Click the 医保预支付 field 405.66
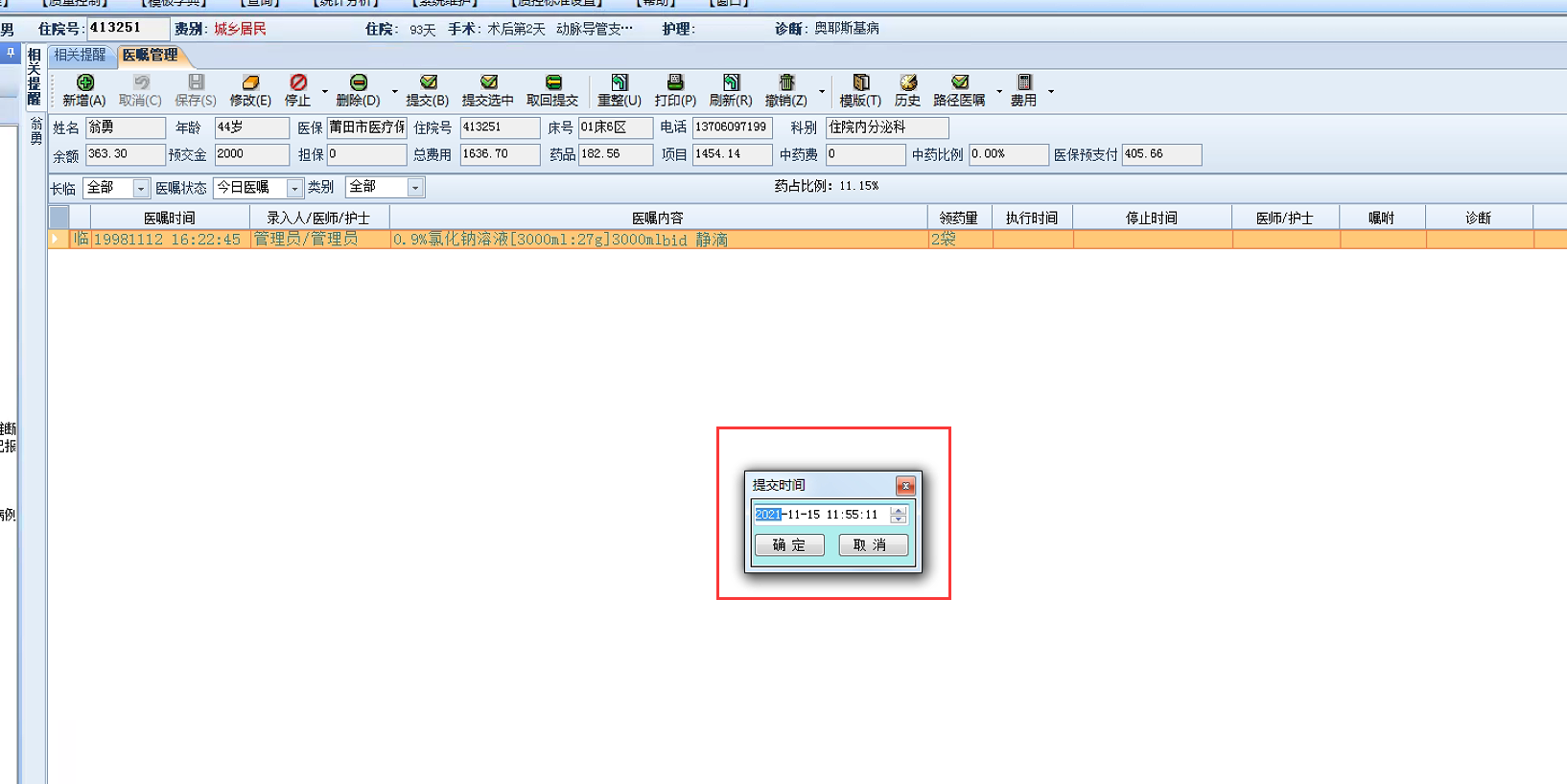 pos(1162,154)
